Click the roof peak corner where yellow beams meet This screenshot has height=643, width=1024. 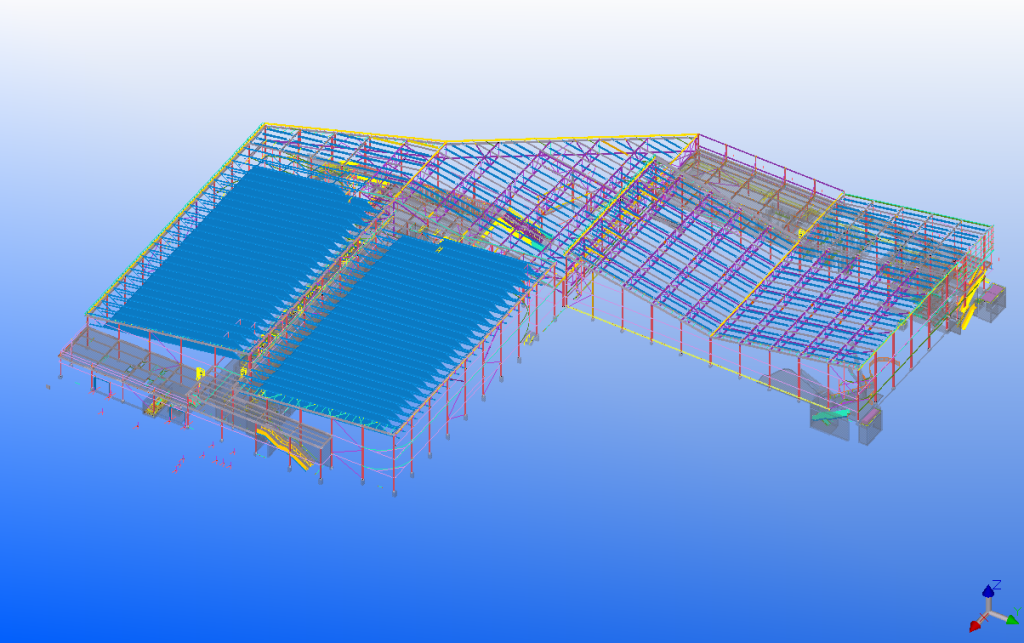coord(696,135)
